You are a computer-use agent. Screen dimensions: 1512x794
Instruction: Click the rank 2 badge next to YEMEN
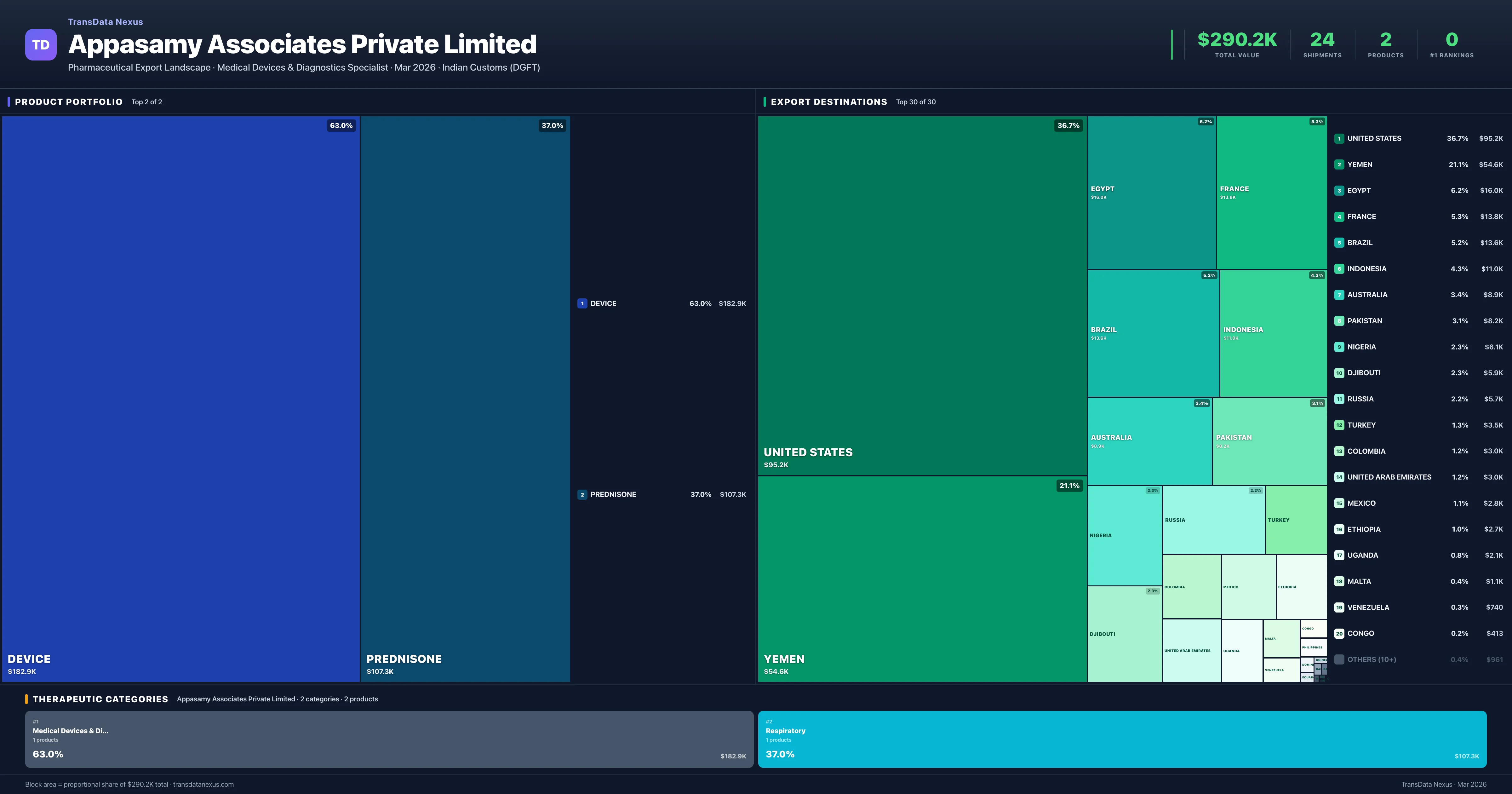coord(1339,164)
